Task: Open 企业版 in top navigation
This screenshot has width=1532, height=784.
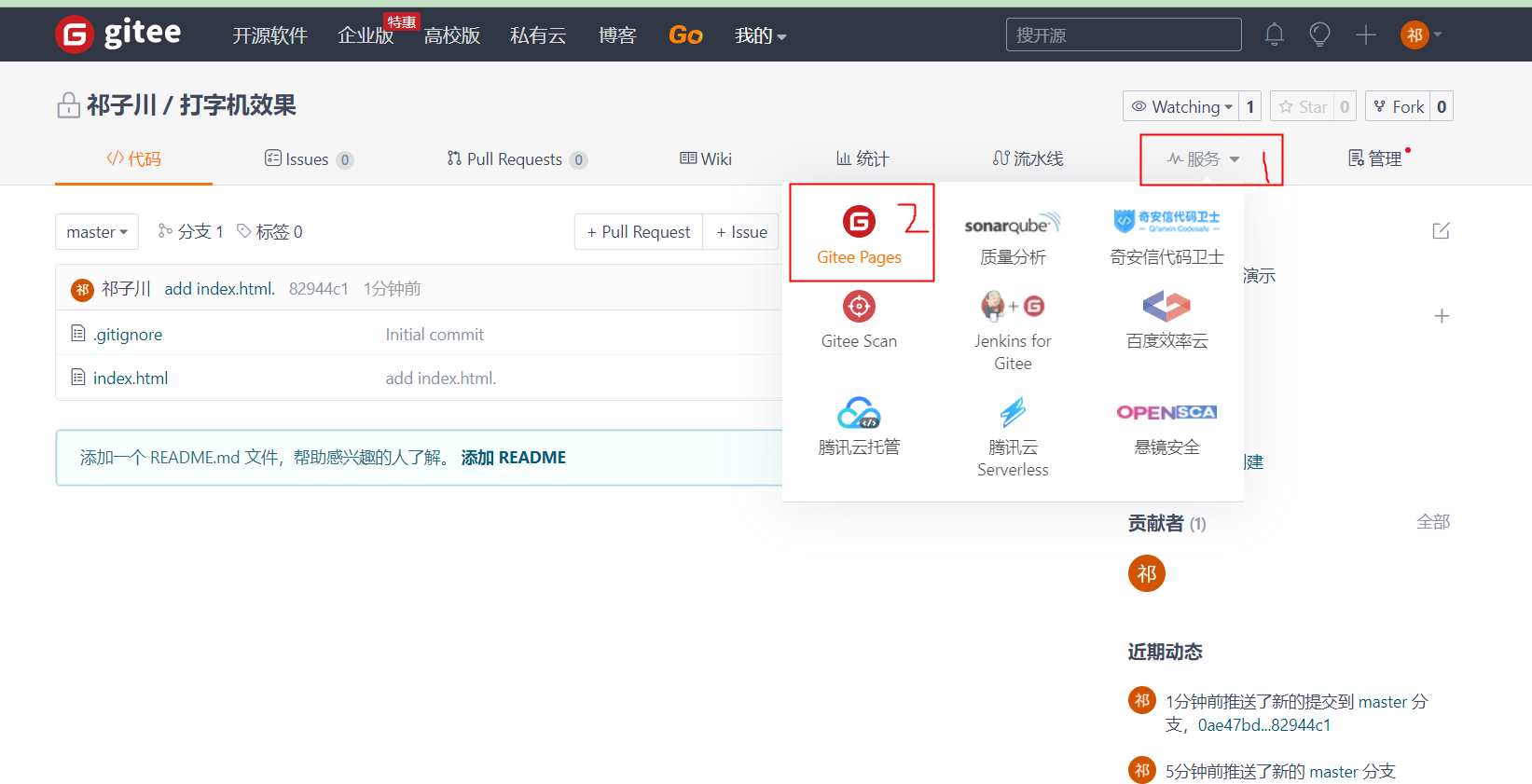Action: pyautogui.click(x=366, y=35)
